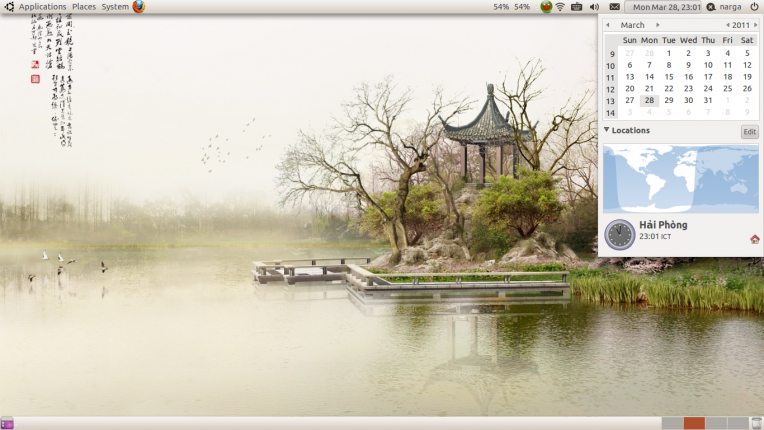Click the power session icon

[754, 7]
